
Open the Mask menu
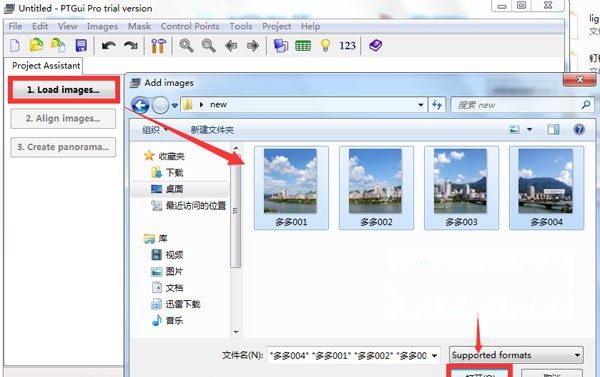point(139,26)
